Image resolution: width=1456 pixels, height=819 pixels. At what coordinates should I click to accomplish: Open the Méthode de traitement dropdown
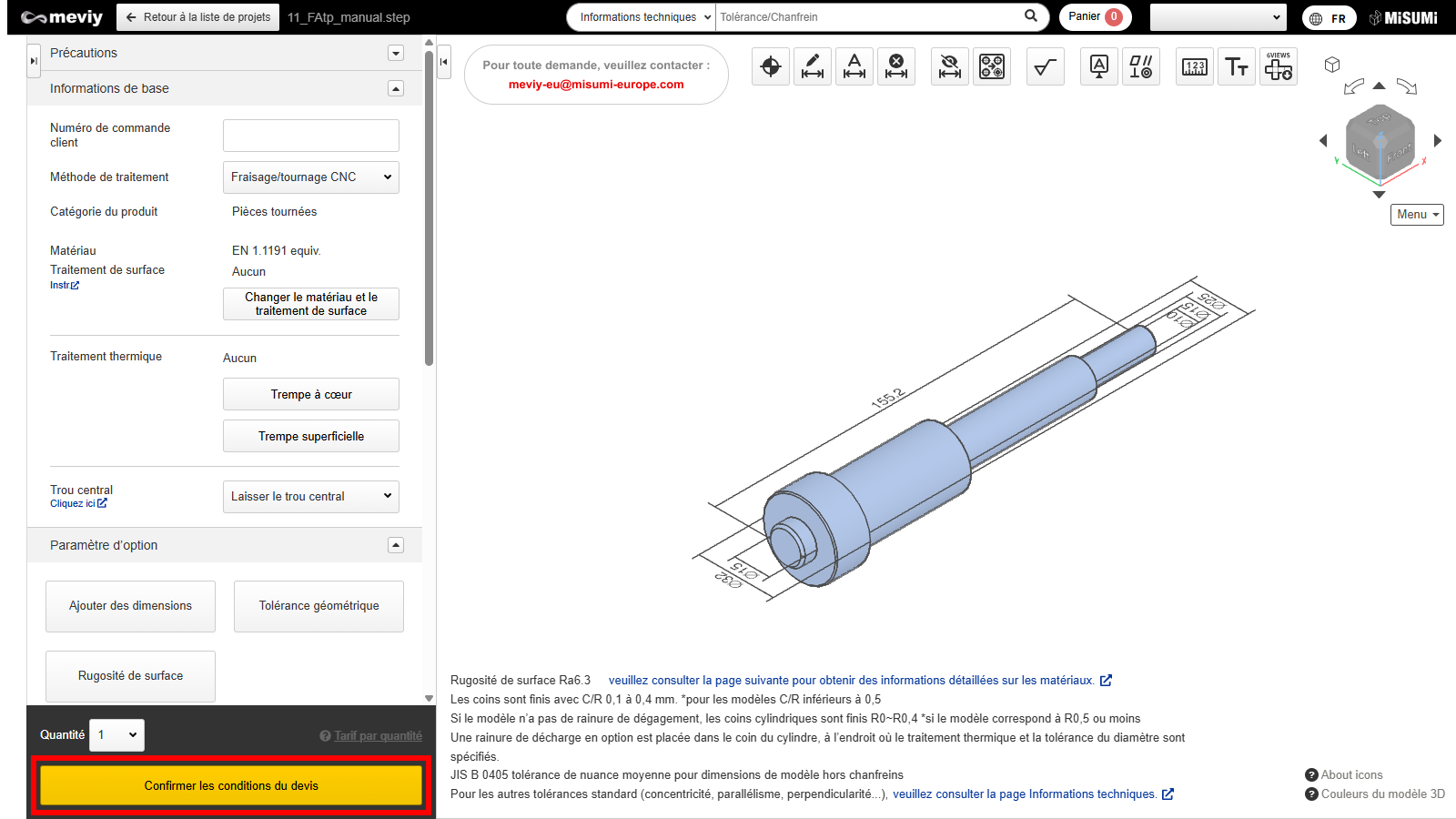point(310,177)
